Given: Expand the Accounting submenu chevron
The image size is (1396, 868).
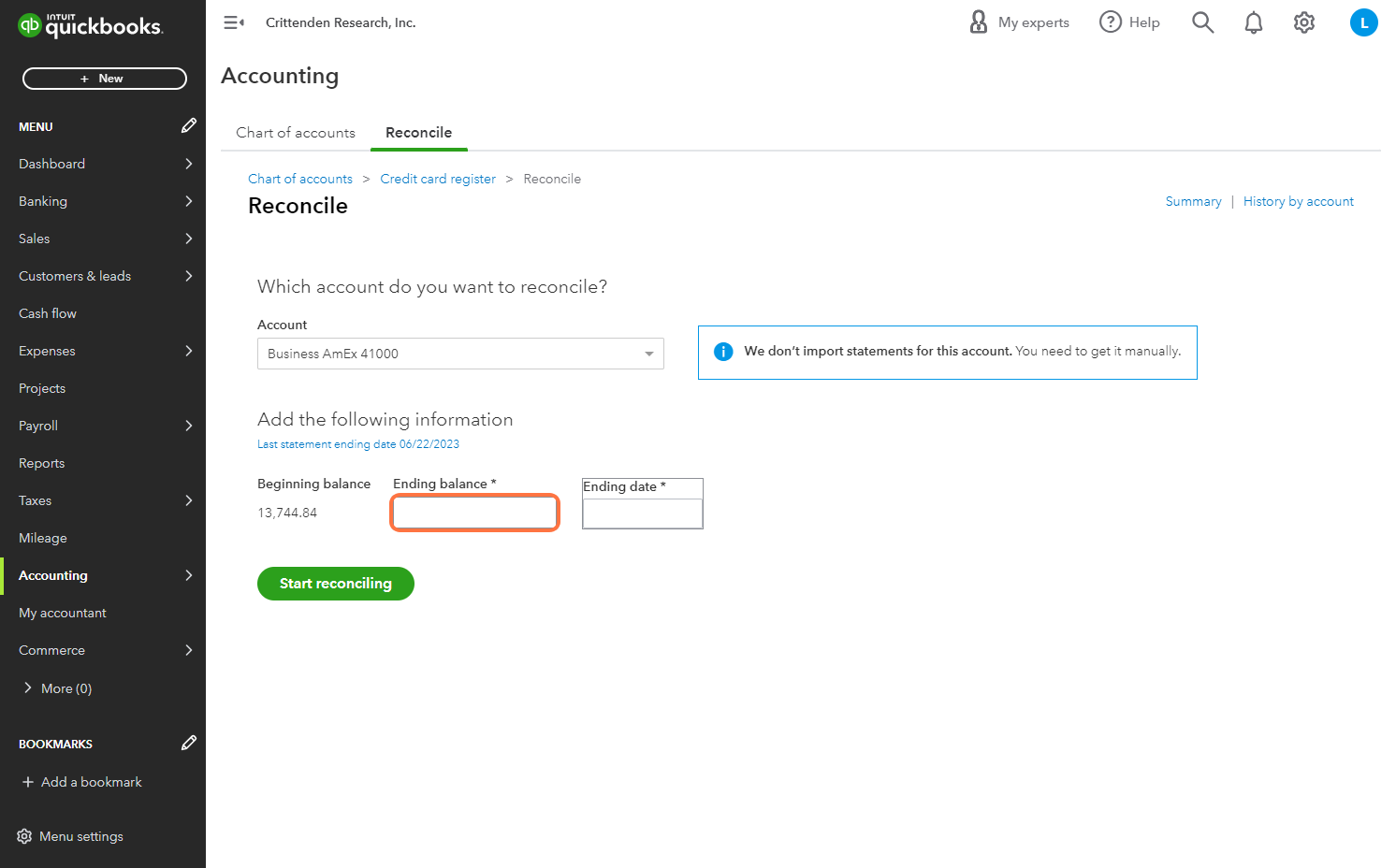Looking at the screenshot, I should (189, 575).
